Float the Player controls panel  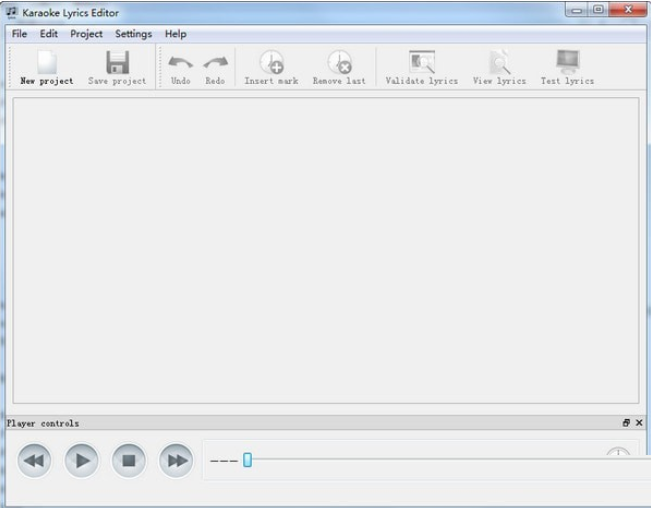pos(626,423)
